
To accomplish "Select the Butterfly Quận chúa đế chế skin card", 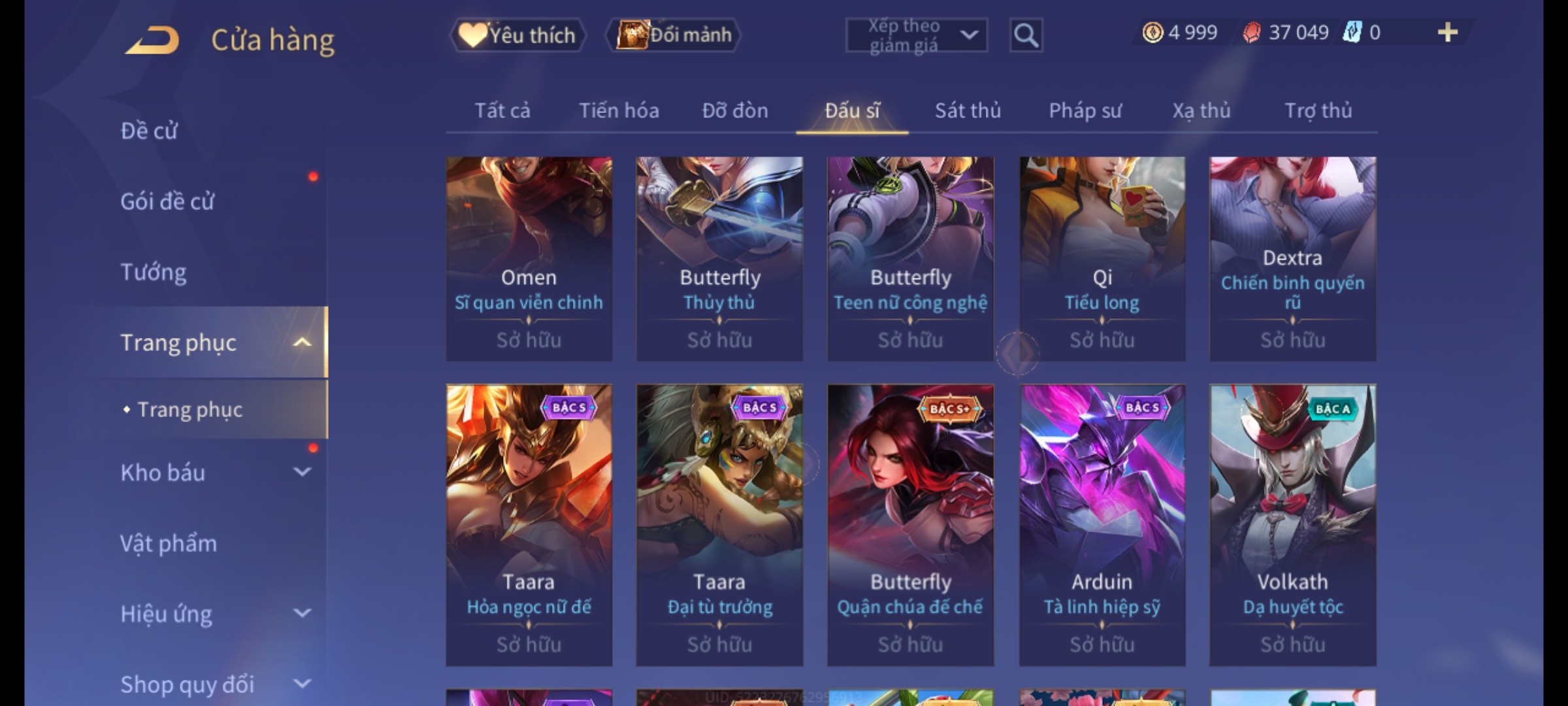I will point(911,525).
